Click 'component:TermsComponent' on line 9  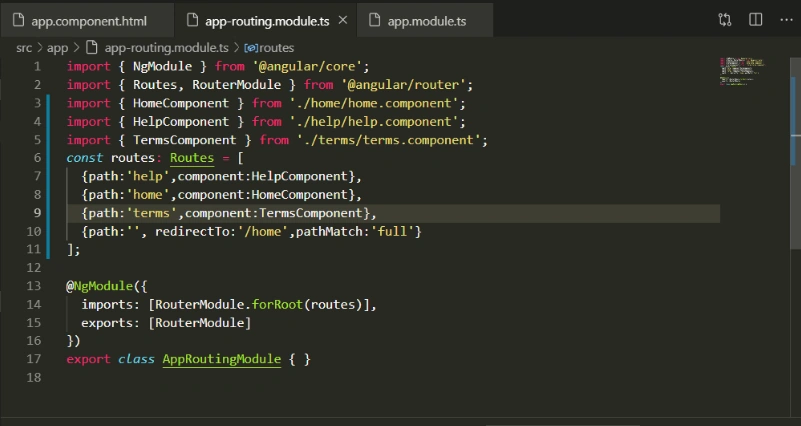(273, 213)
